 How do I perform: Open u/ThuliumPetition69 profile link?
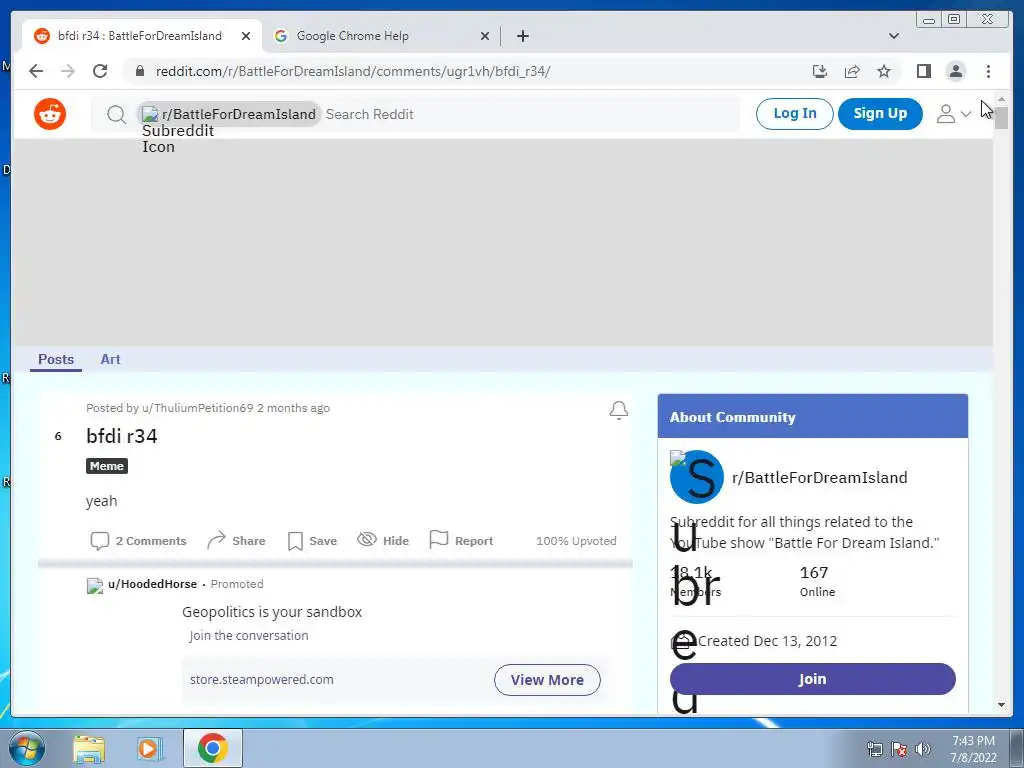[197, 408]
